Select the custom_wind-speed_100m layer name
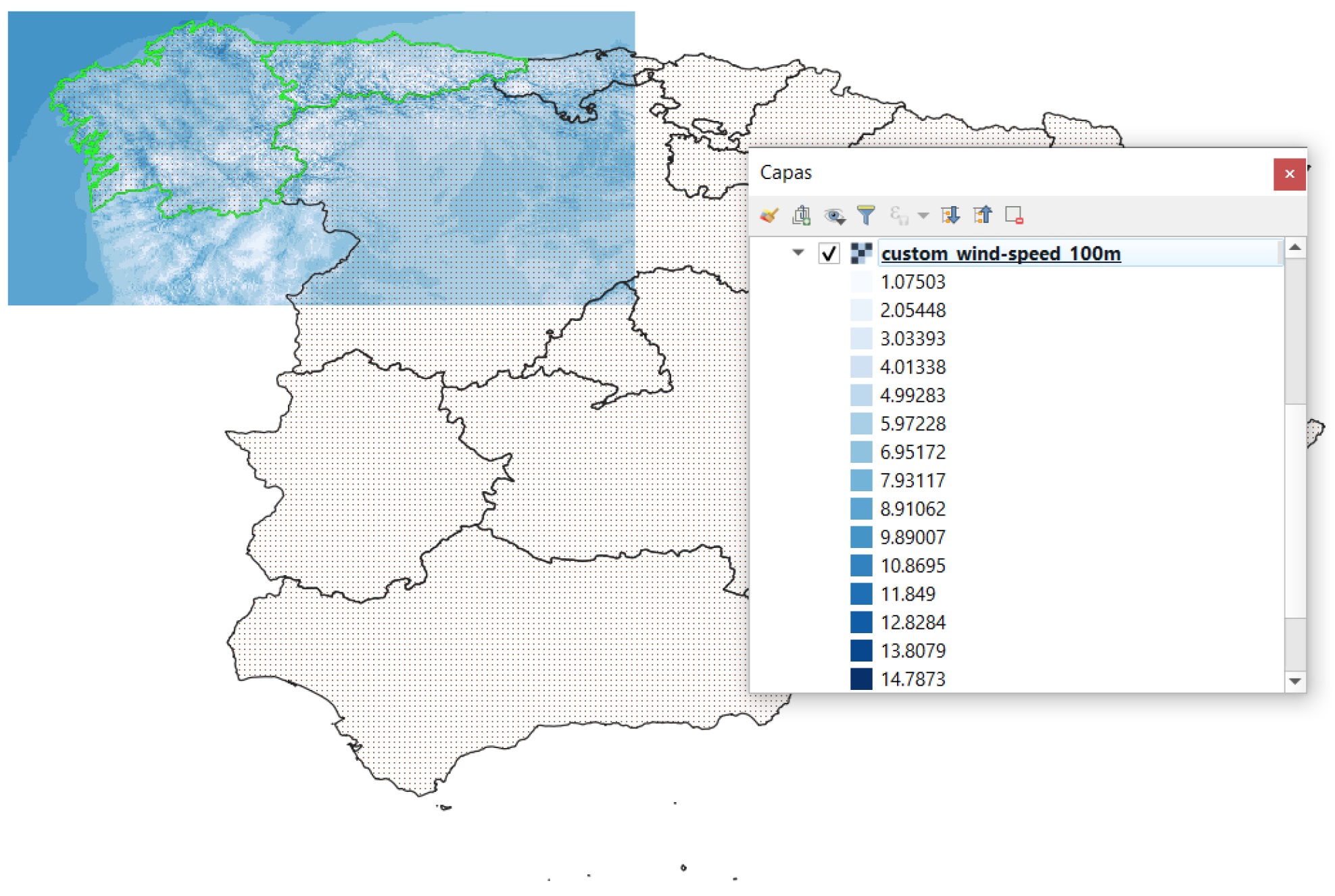This screenshot has width=1335, height=896. pos(1000,253)
